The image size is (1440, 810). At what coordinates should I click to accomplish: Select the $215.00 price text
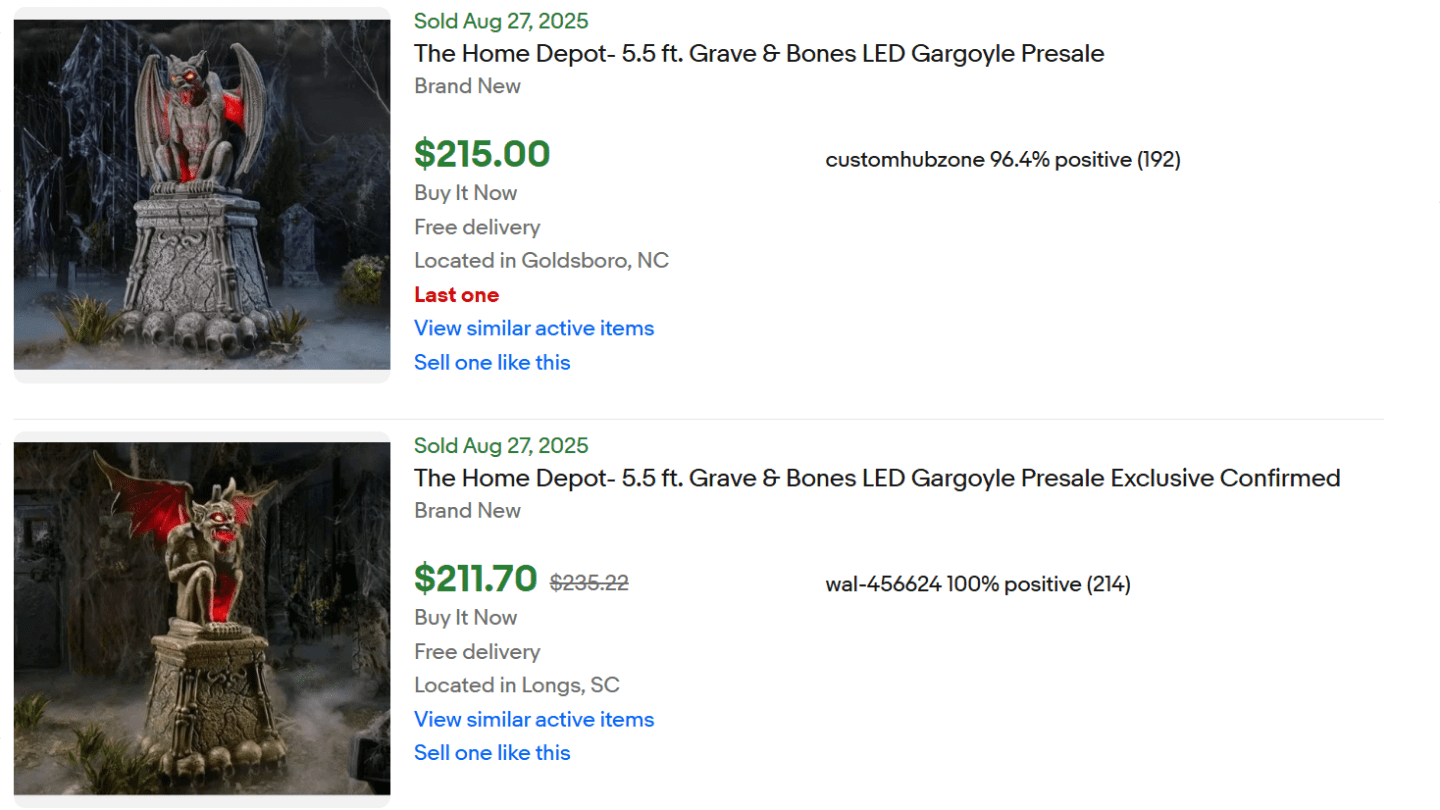(482, 155)
